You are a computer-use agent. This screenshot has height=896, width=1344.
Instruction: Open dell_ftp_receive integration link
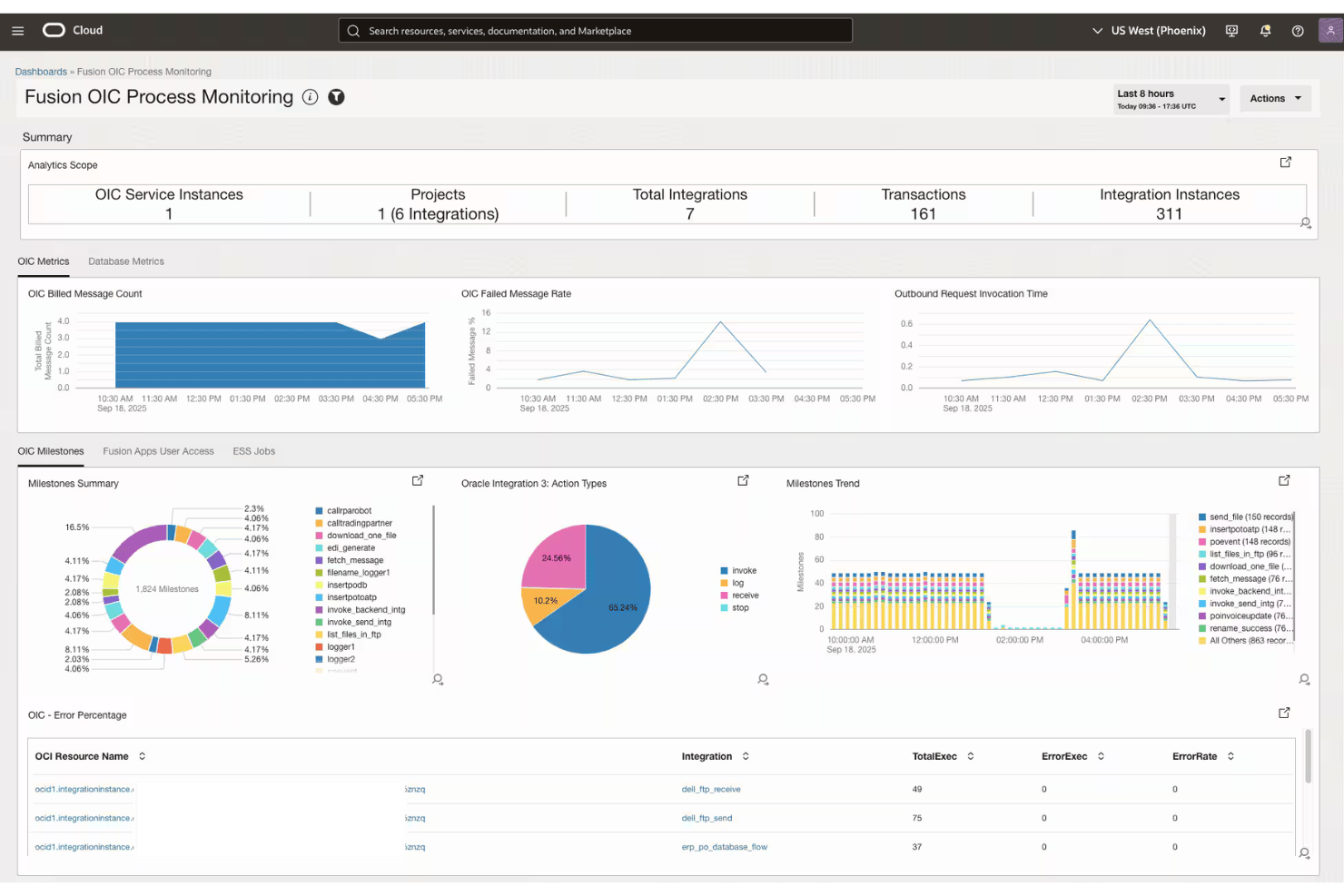click(711, 789)
